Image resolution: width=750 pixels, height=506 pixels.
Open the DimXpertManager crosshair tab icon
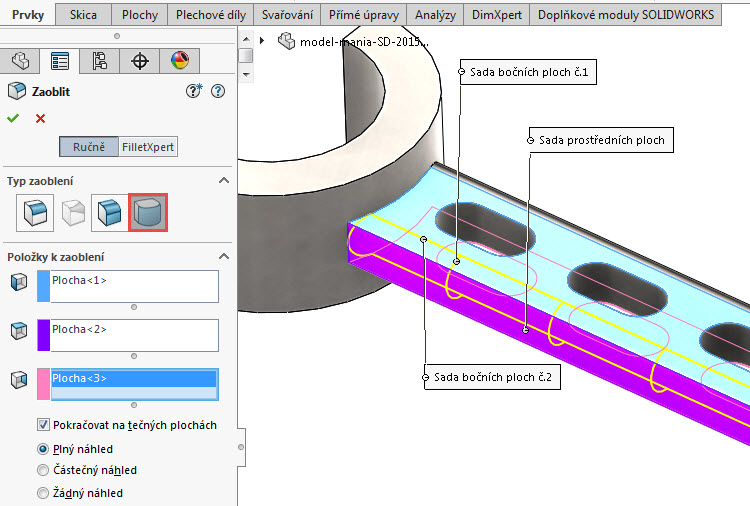(140, 61)
